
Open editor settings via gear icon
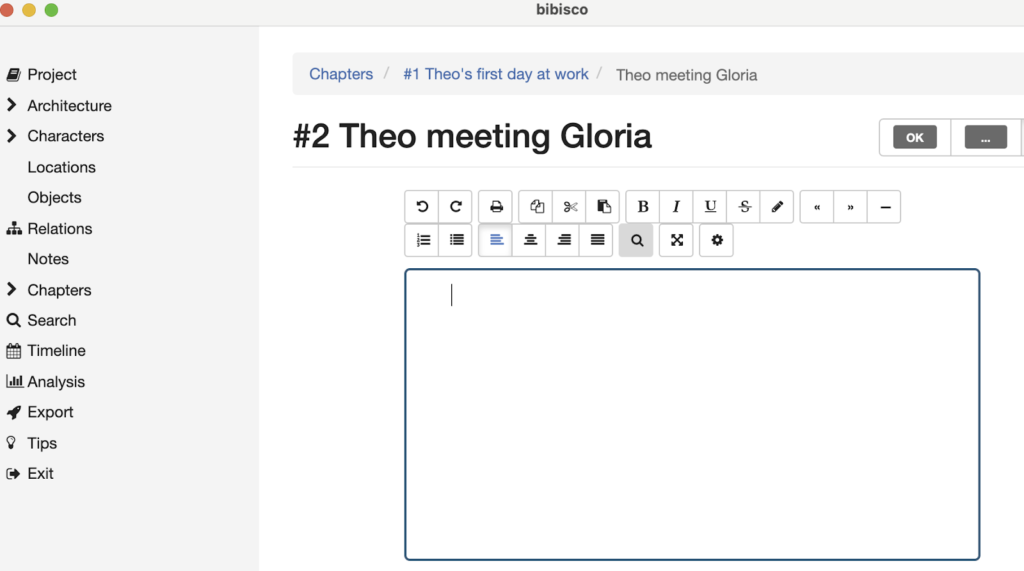(716, 240)
